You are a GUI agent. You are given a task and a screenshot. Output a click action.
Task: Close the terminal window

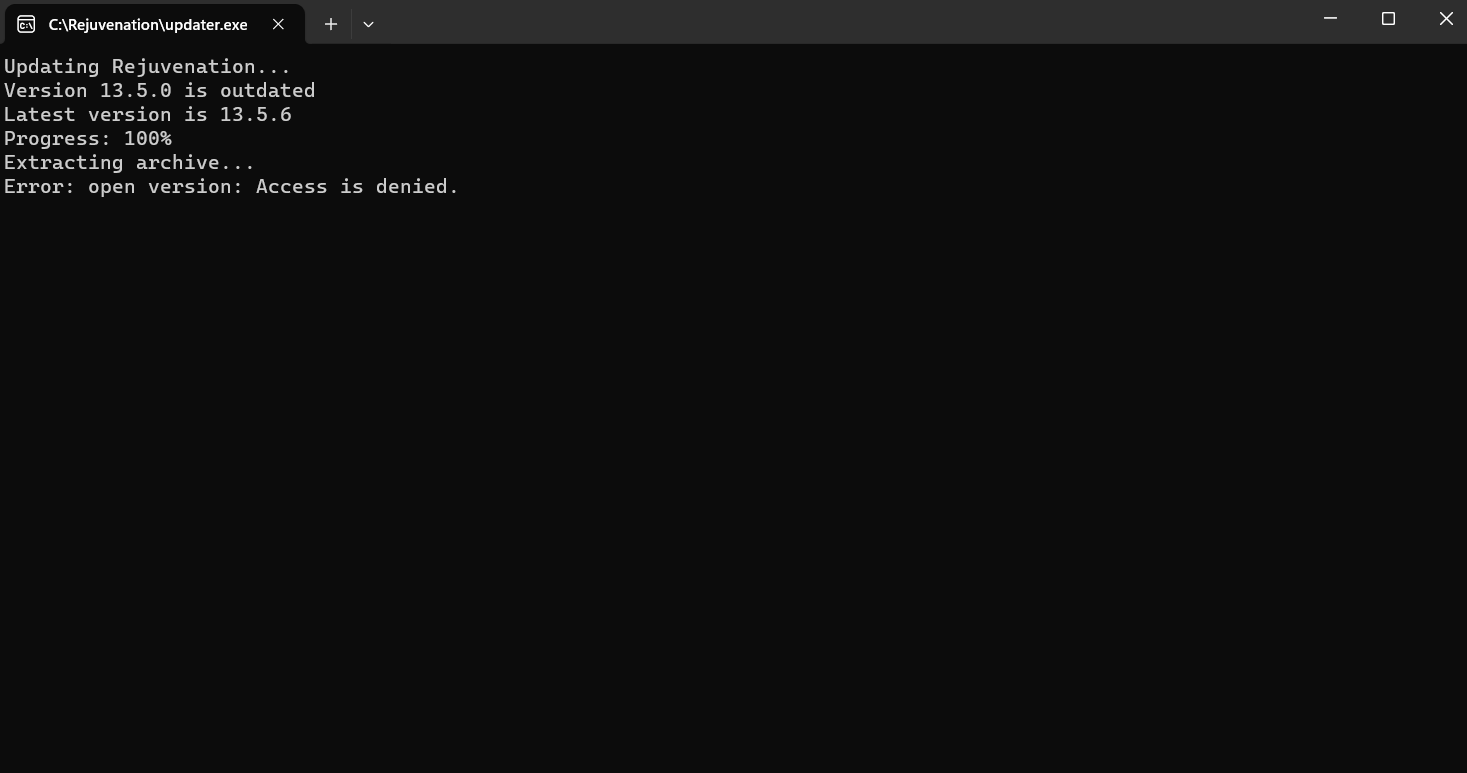(x=1445, y=19)
